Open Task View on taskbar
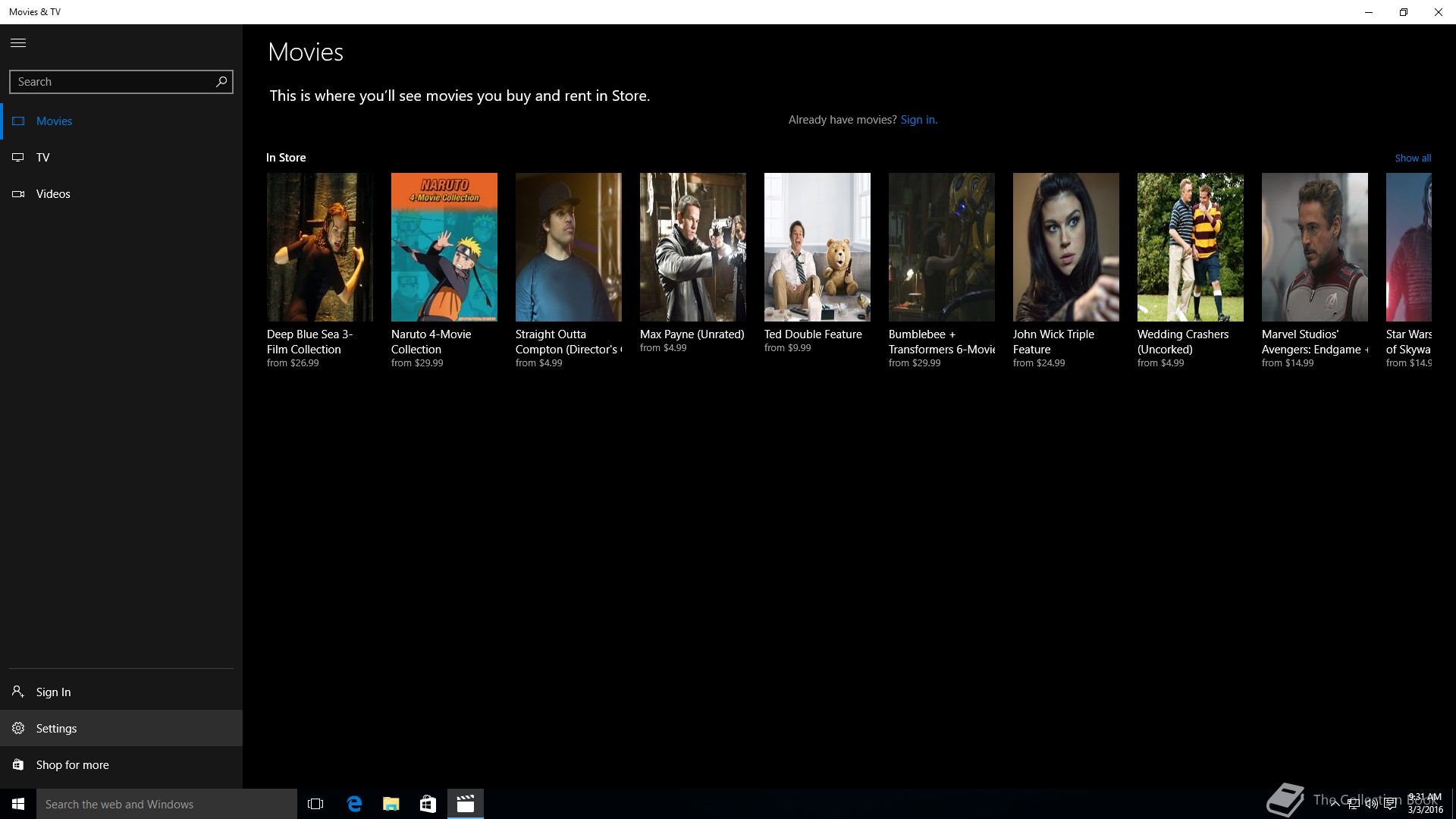 coord(315,804)
